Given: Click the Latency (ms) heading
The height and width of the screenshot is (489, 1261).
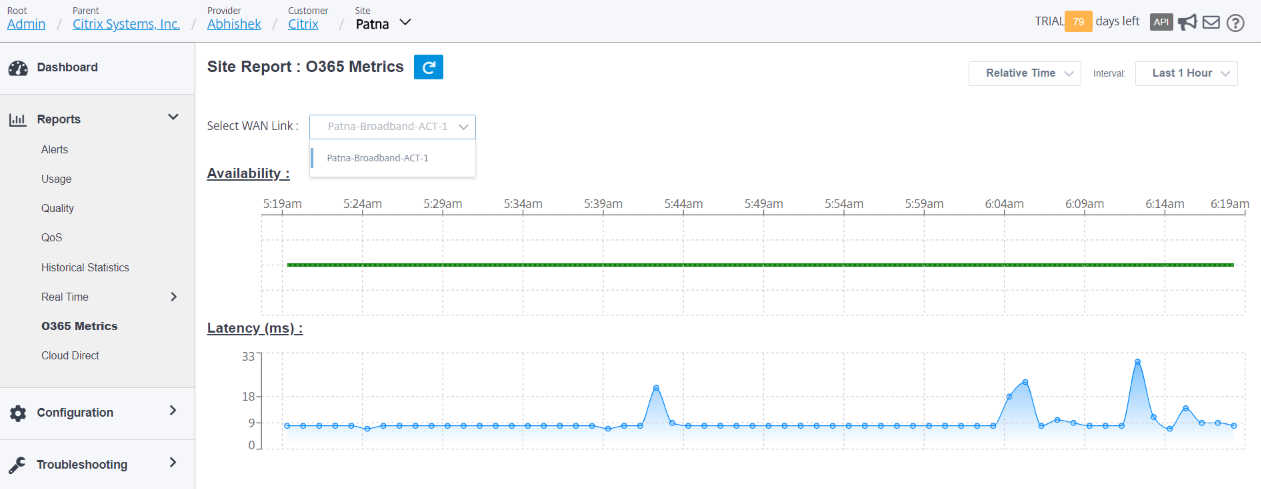Looking at the screenshot, I should (255, 328).
